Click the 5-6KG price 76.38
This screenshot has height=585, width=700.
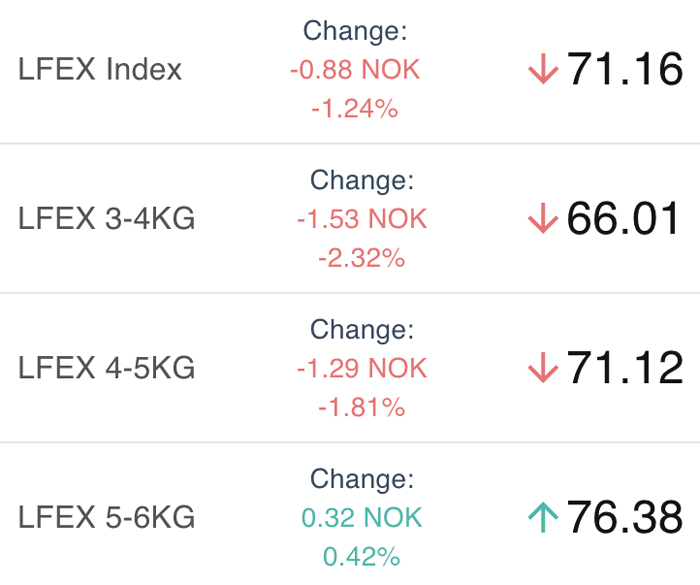coord(625,517)
